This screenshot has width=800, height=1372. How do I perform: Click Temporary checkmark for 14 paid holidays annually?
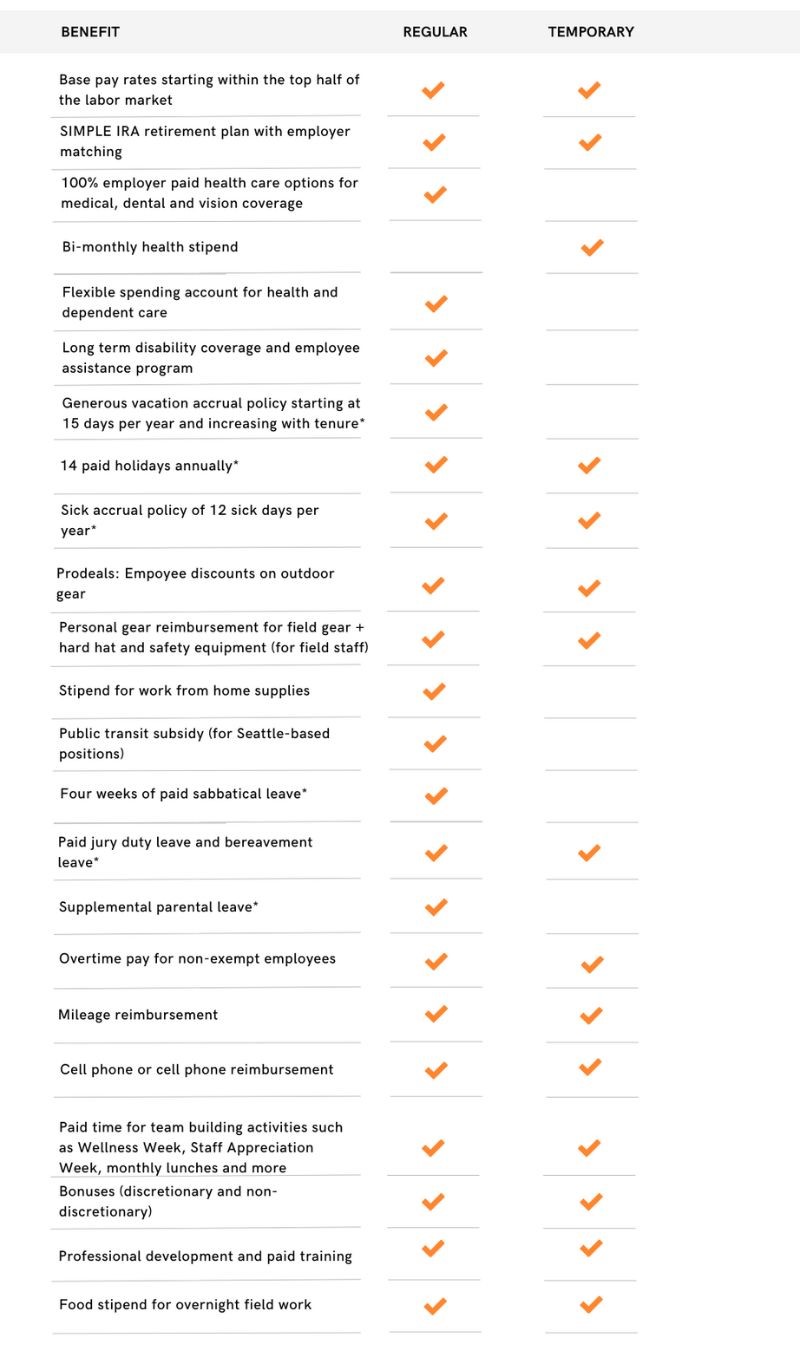tap(590, 465)
